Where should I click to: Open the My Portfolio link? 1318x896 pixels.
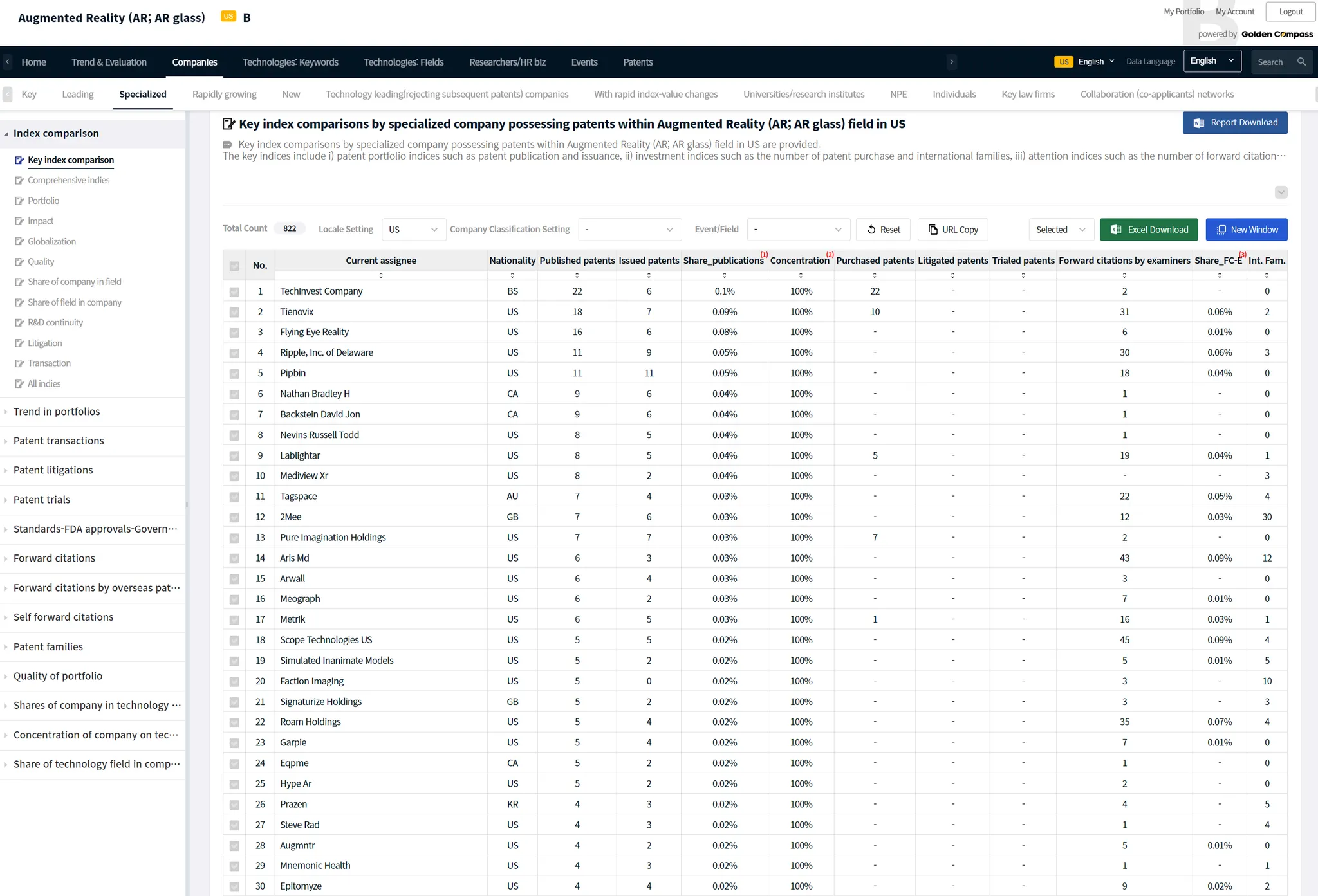coord(1183,12)
